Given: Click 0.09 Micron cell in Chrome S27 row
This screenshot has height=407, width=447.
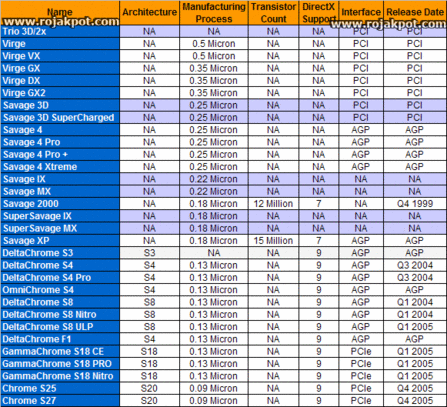Looking at the screenshot, I should pyautogui.click(x=214, y=401).
